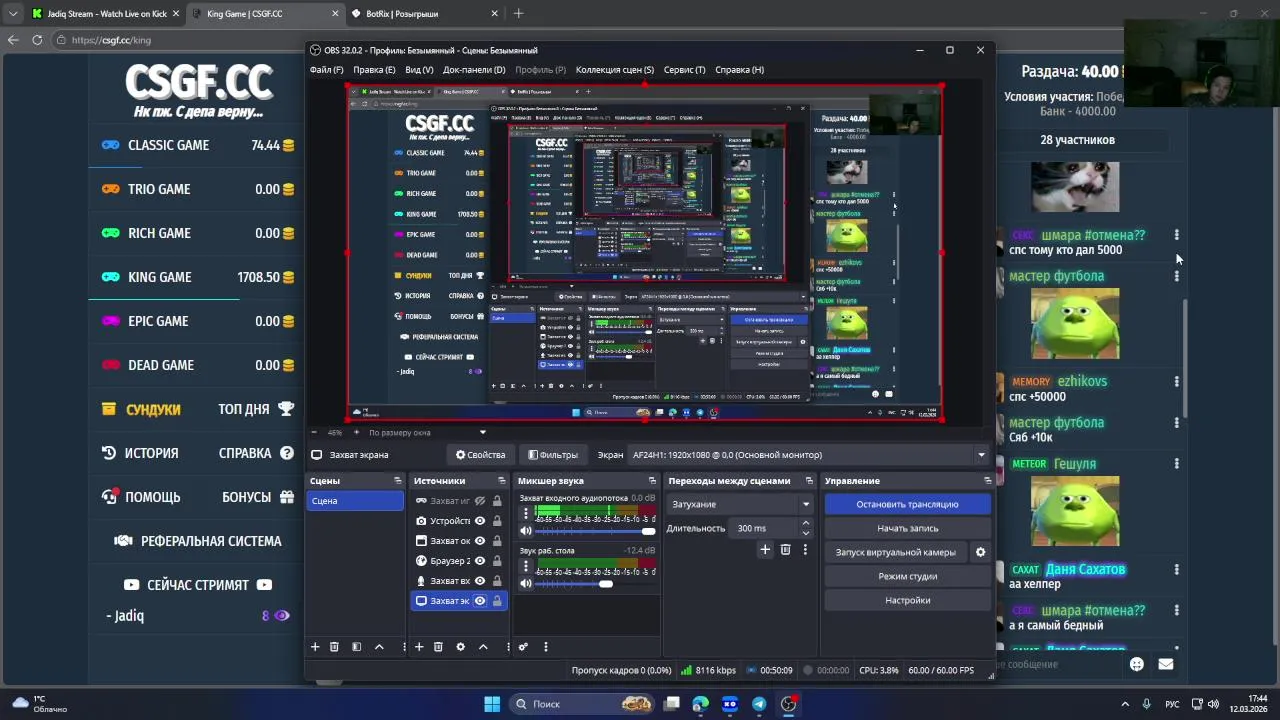Move the source up in the Источники toolbar
The height and width of the screenshot is (720, 1280).
483,647
